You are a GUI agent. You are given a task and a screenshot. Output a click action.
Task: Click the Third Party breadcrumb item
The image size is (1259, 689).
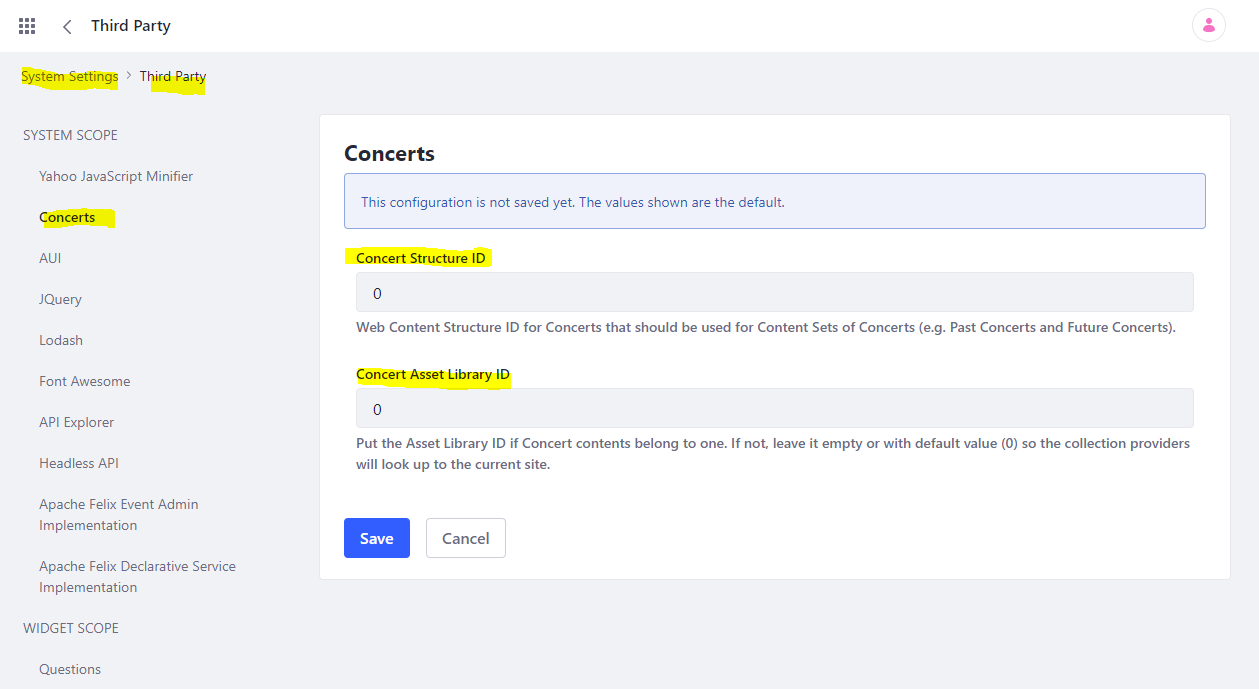(x=173, y=76)
